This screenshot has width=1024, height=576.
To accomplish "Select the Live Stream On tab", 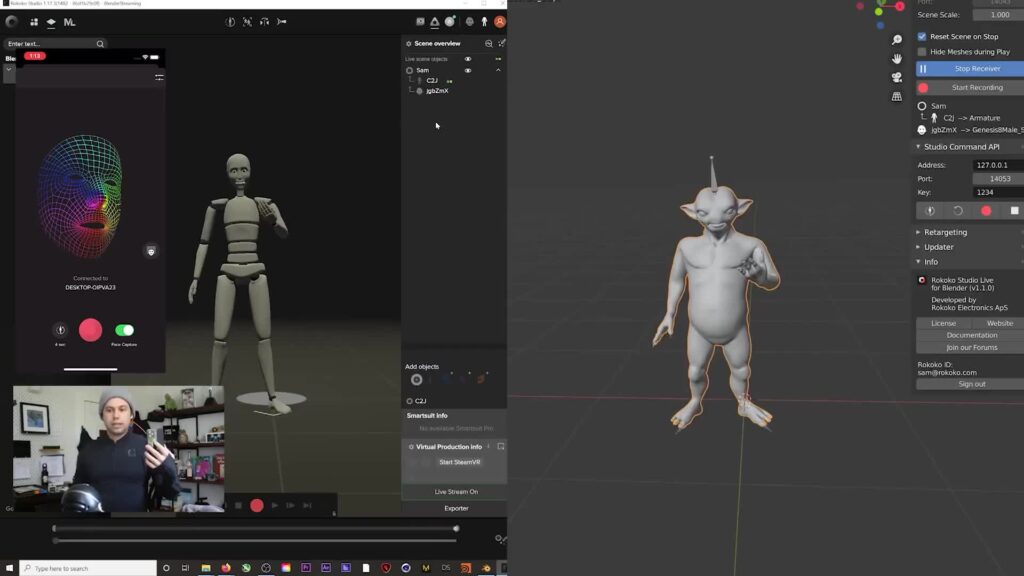I will 456,492.
